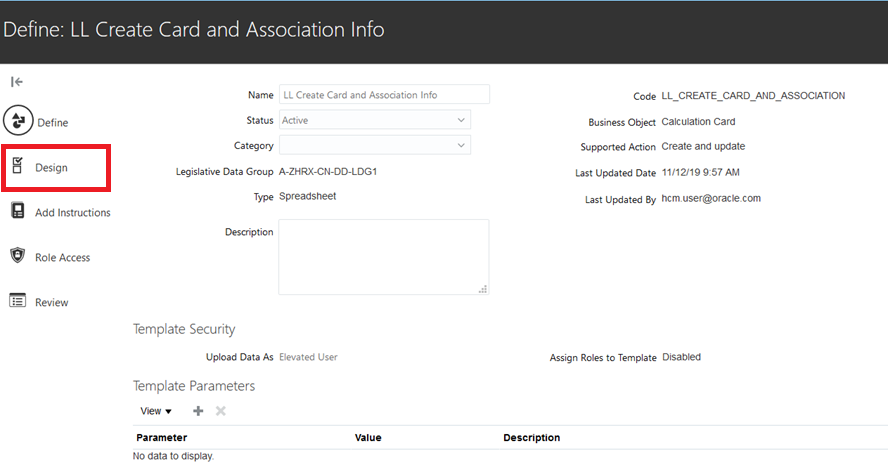
Task: Collapse the left navigation panel arrow
Action: click(x=17, y=82)
